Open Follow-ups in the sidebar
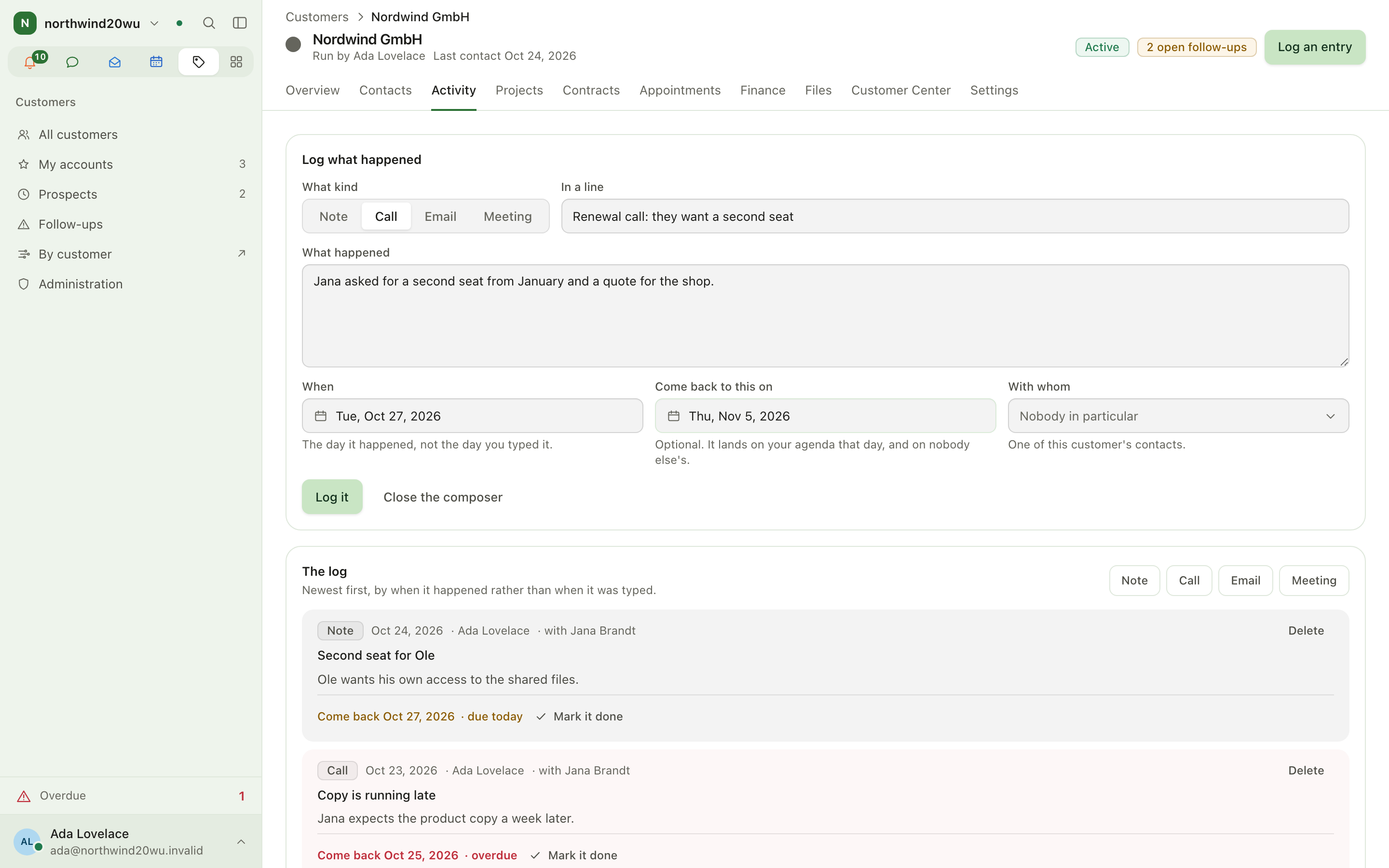This screenshot has width=1389, height=868. [131, 224]
